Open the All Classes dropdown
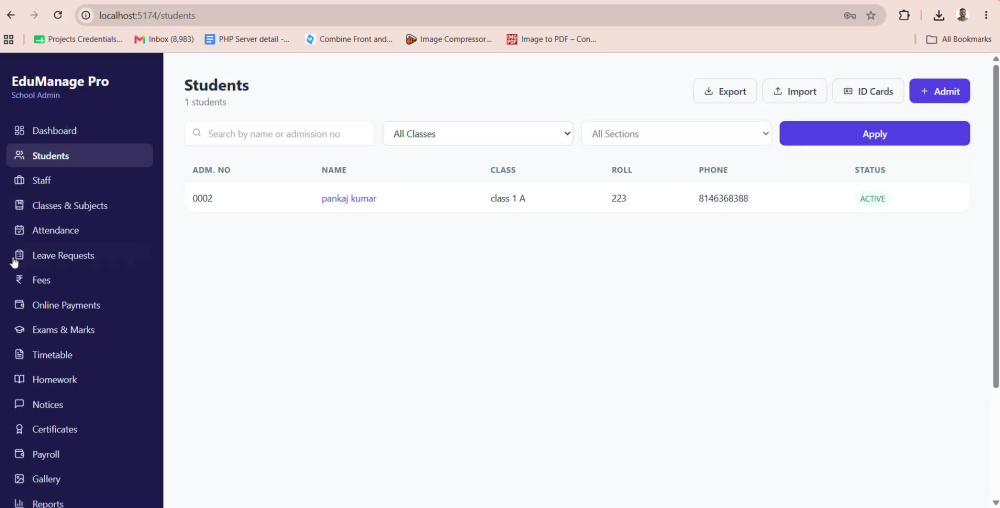 (x=478, y=134)
